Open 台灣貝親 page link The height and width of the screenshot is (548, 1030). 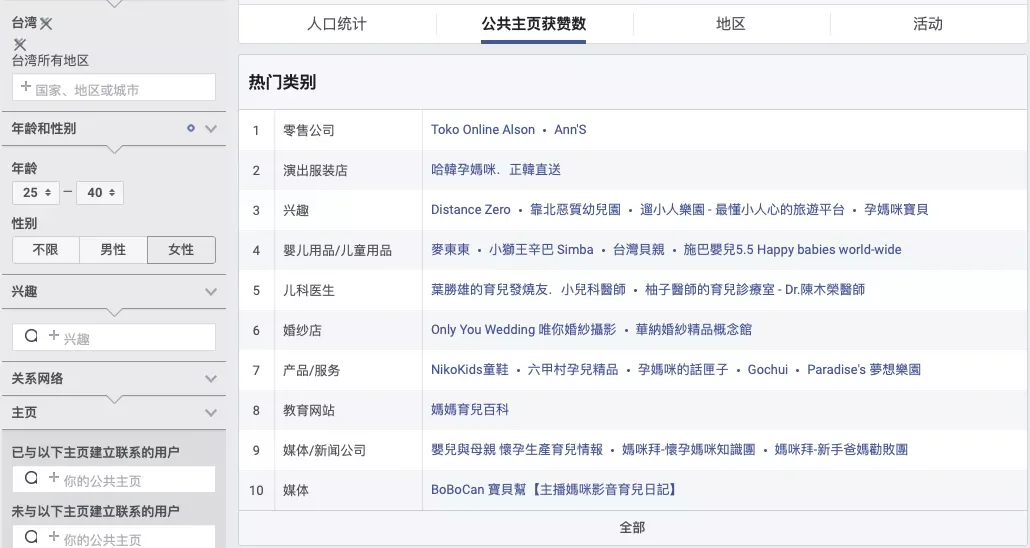638,250
